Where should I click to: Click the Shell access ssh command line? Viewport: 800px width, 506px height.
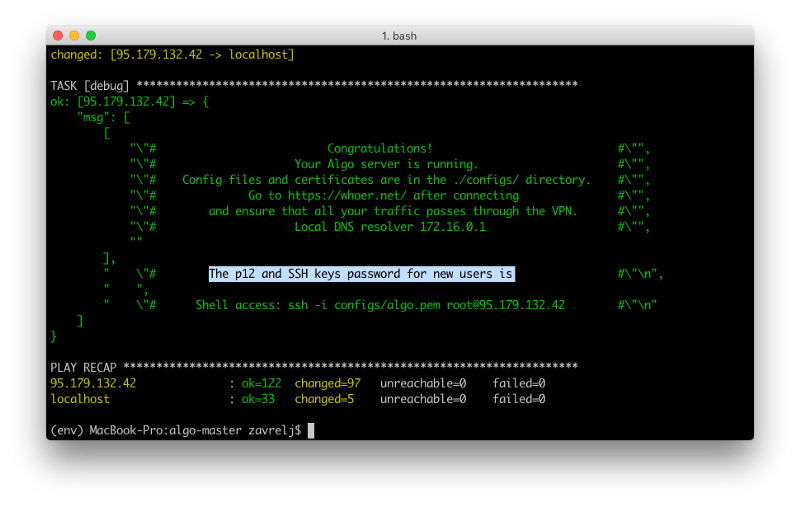380,305
